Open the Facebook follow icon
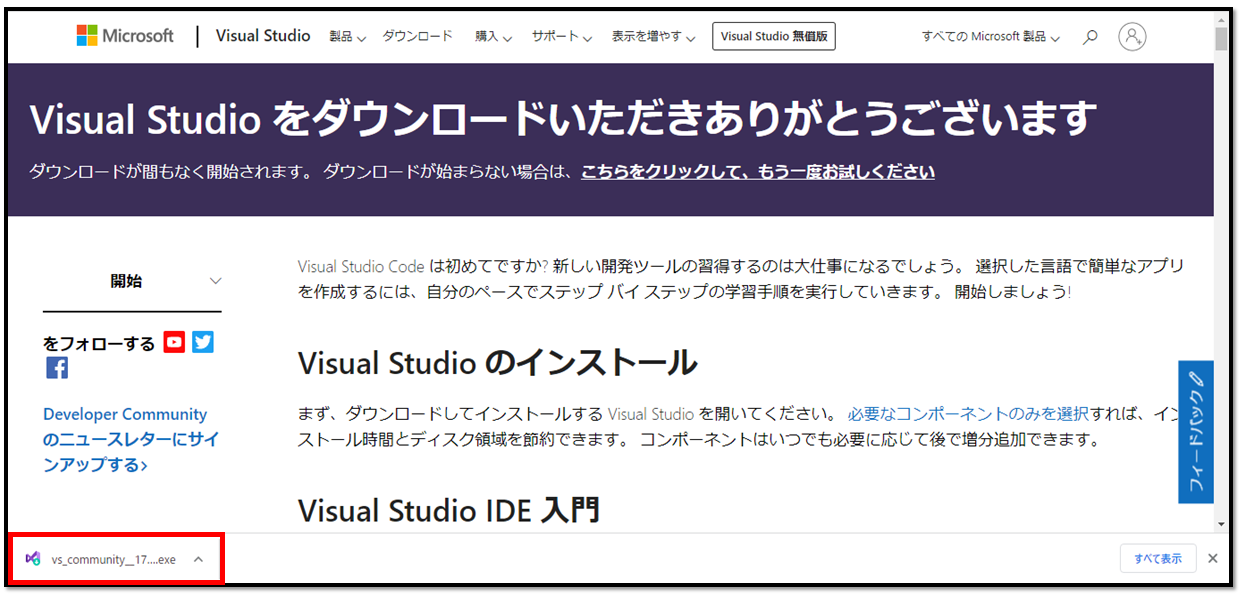This screenshot has width=1239, height=595. tap(57, 367)
